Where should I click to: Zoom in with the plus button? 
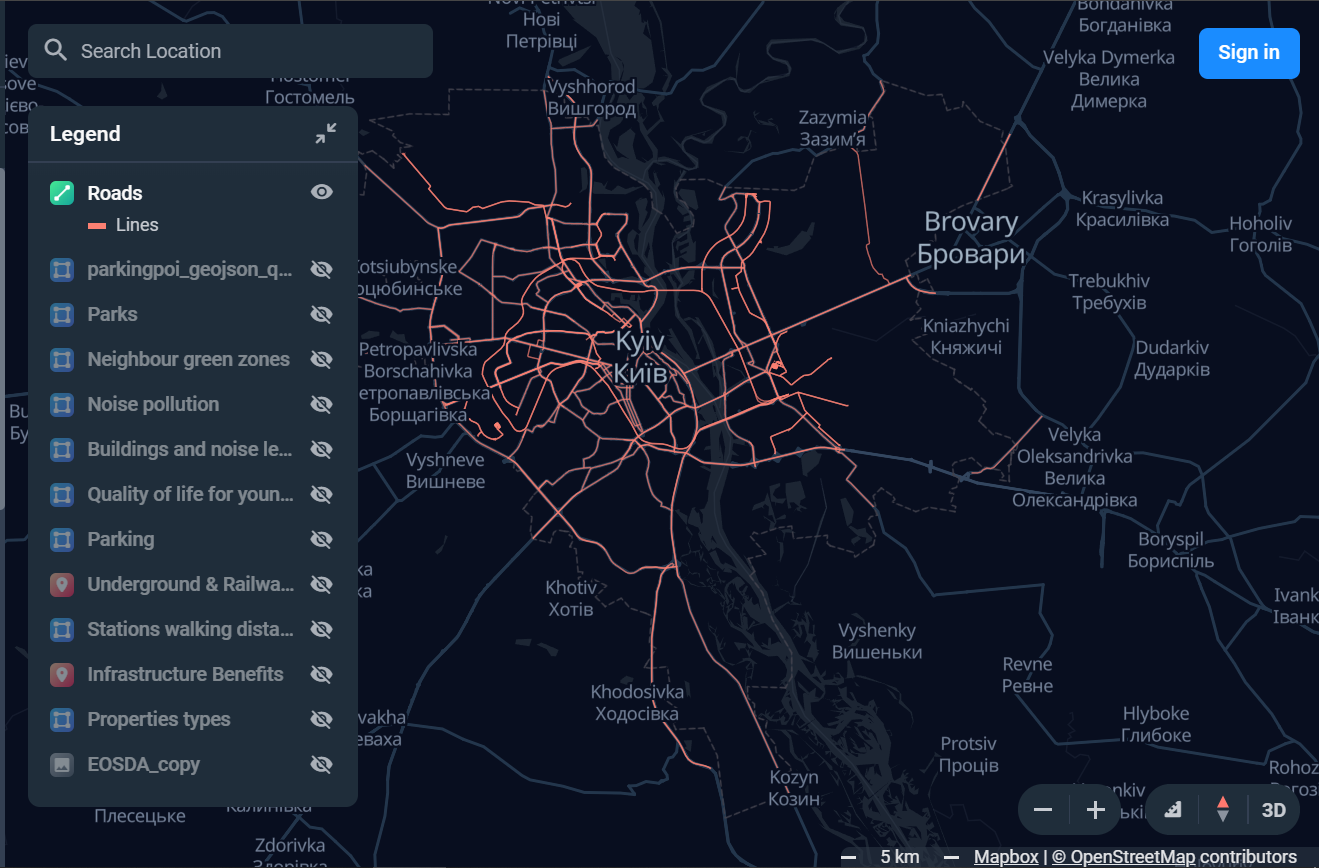(1095, 810)
